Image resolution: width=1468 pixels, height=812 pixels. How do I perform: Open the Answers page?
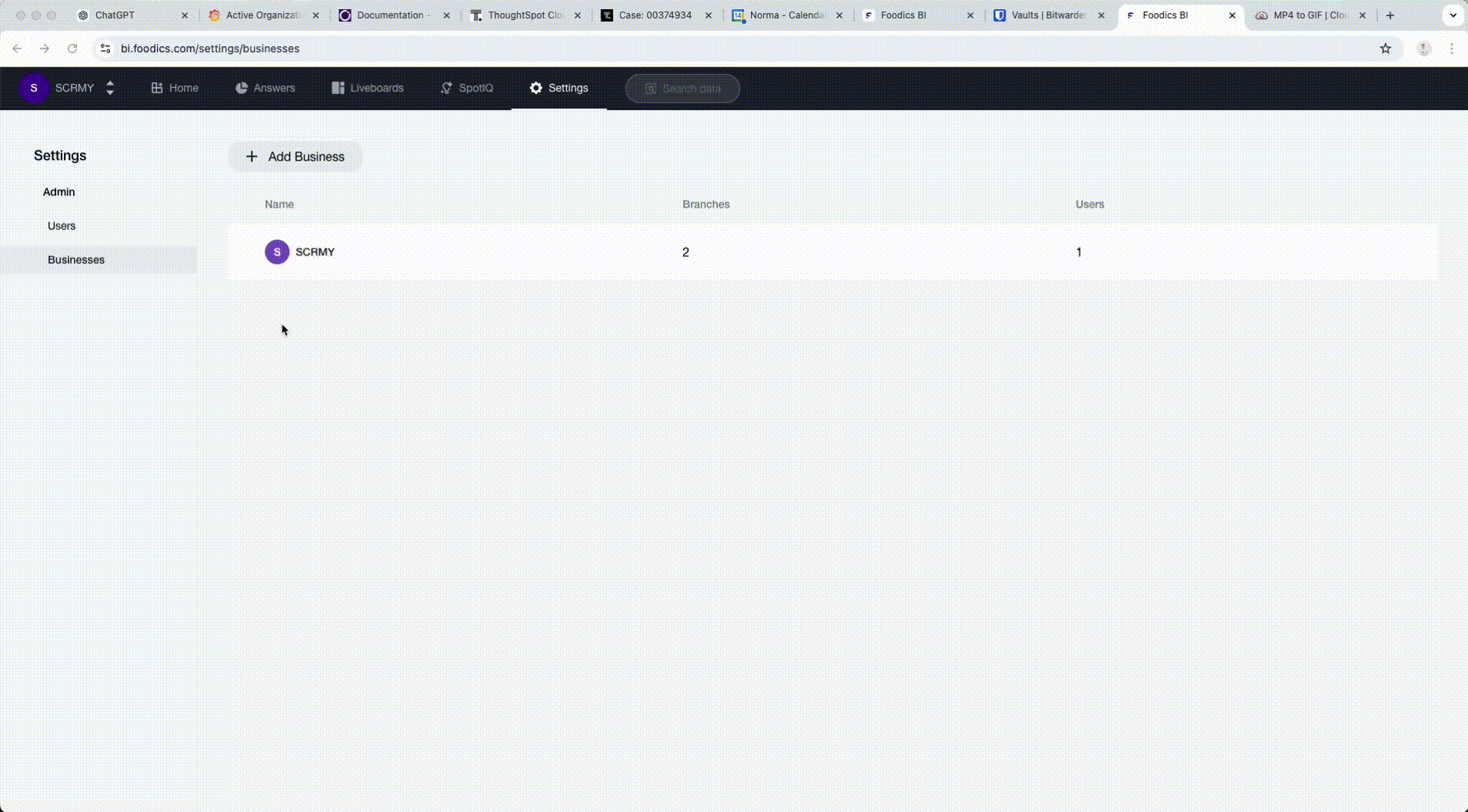pyautogui.click(x=265, y=88)
